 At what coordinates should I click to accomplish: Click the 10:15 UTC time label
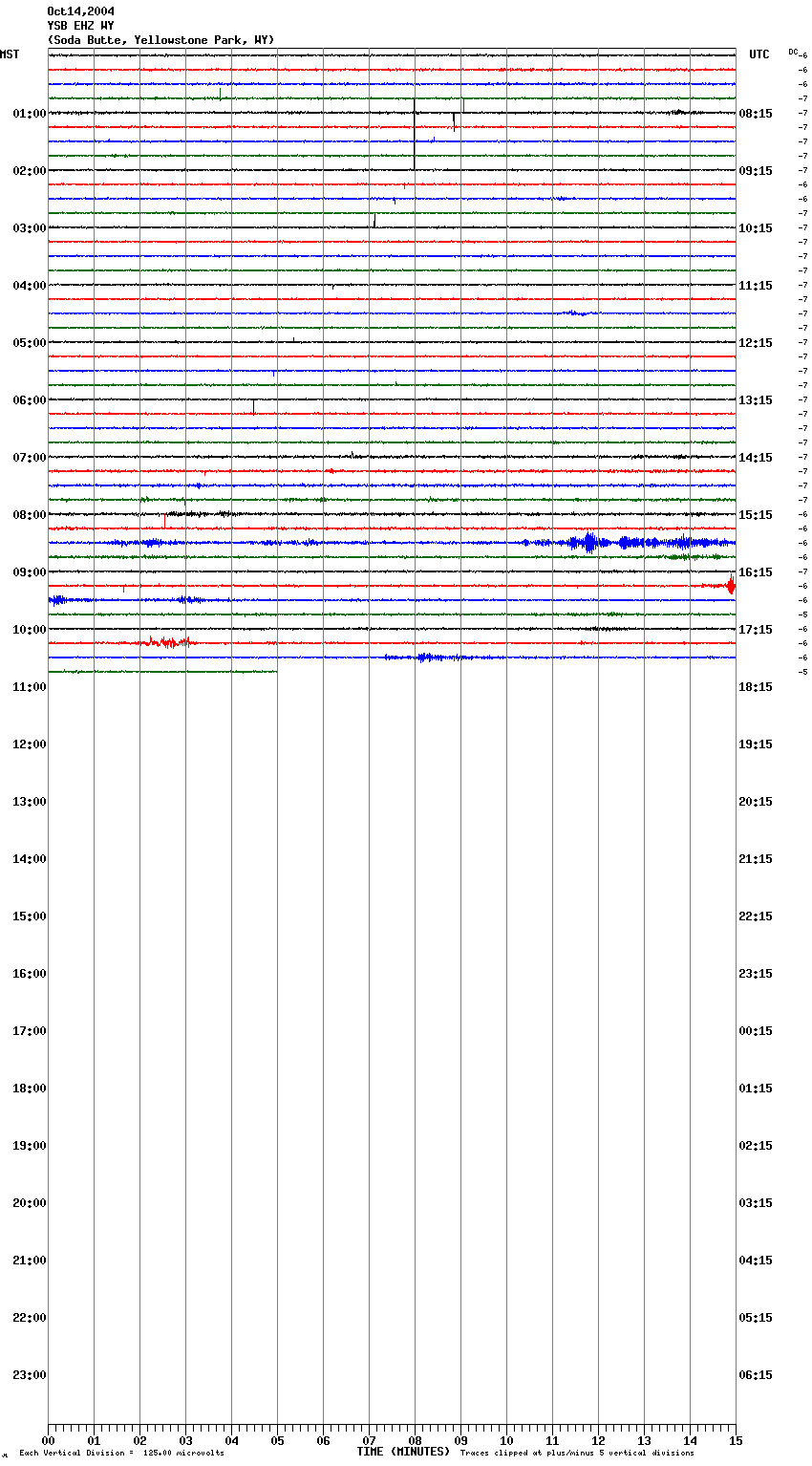click(x=756, y=228)
